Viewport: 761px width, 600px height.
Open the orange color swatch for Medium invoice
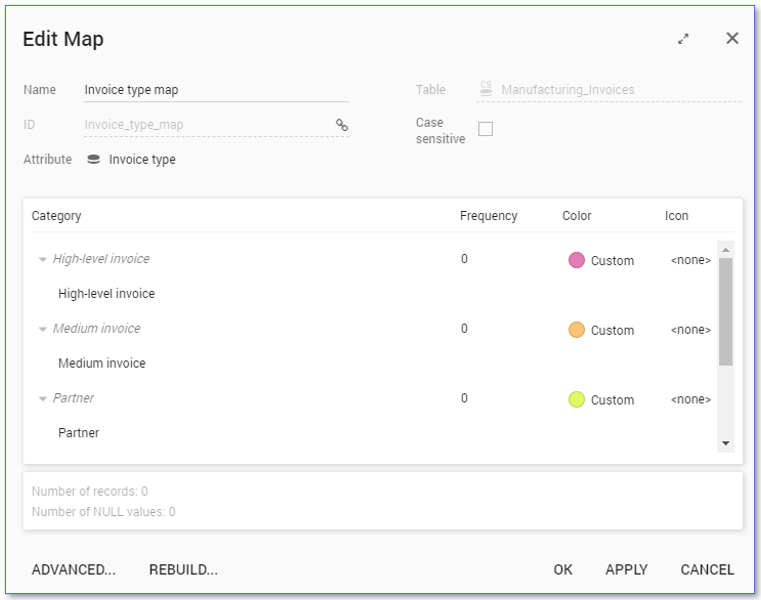[x=576, y=330]
